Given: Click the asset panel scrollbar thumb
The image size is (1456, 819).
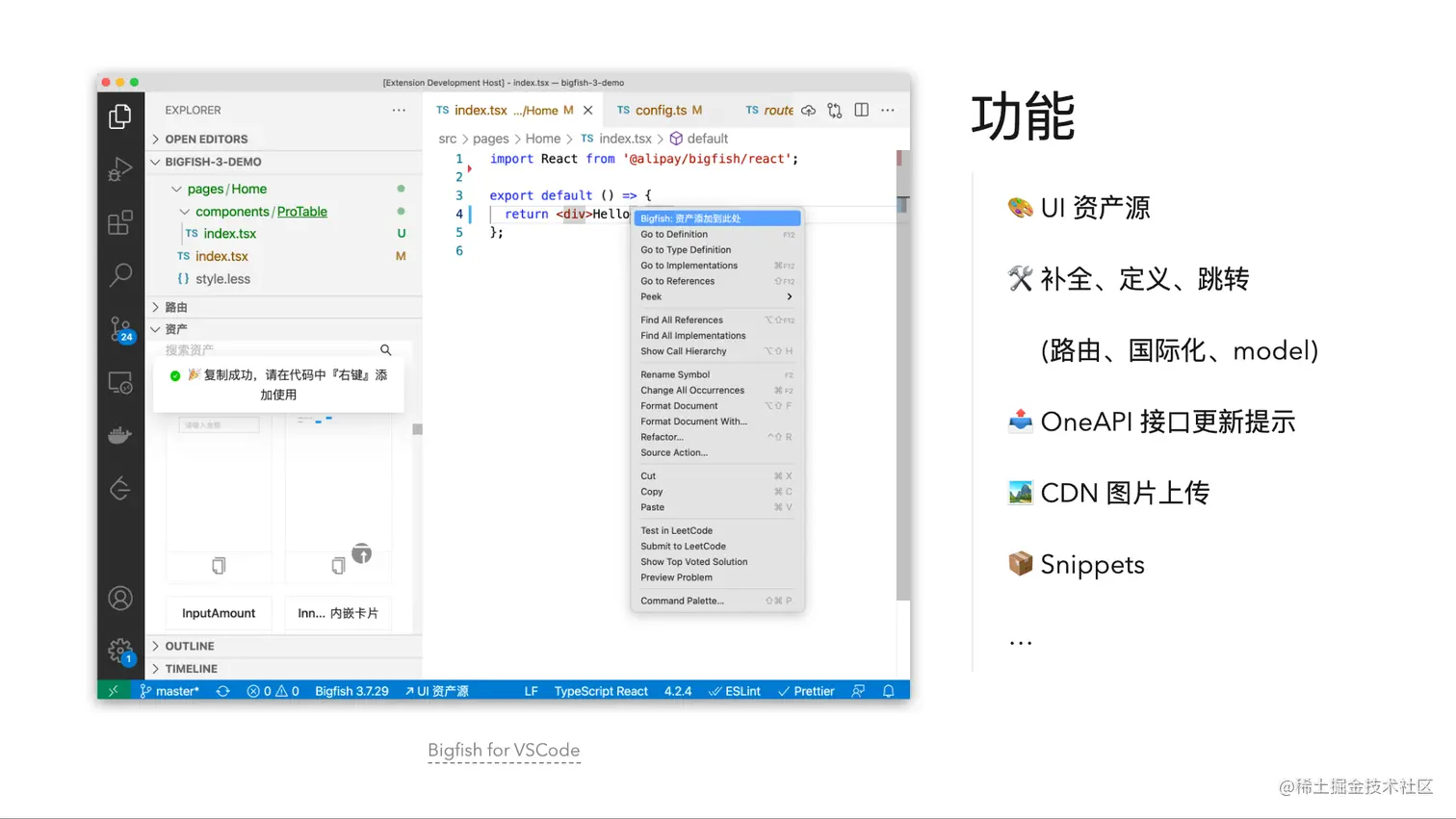Looking at the screenshot, I should (417, 429).
